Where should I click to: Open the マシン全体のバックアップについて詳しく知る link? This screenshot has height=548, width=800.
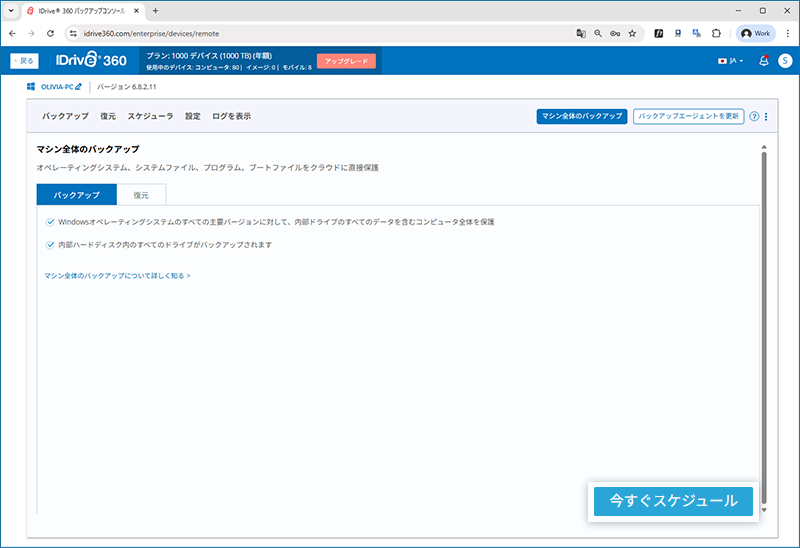point(117,275)
